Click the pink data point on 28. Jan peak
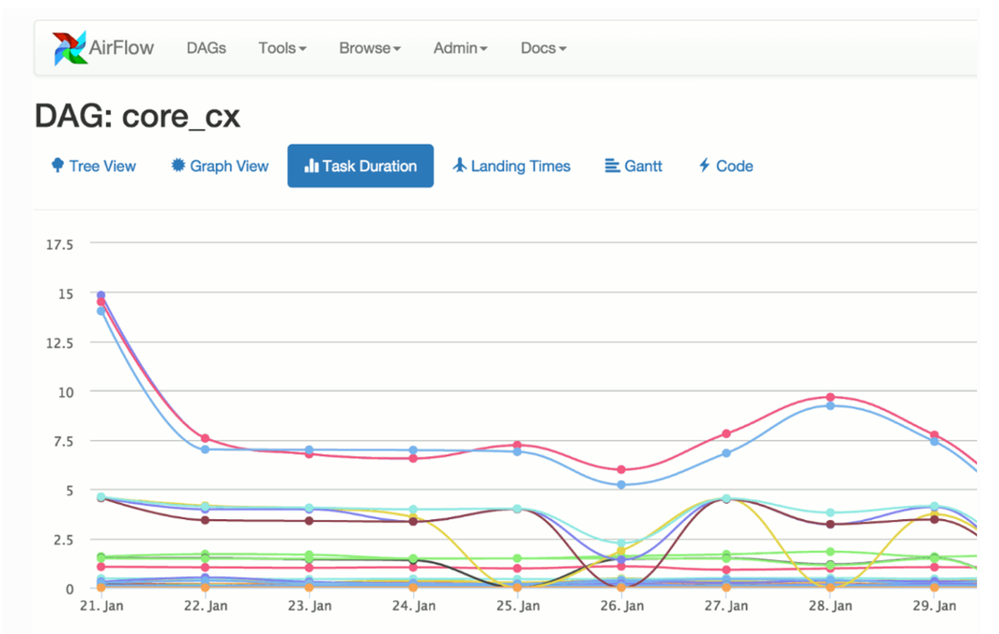 (x=830, y=397)
